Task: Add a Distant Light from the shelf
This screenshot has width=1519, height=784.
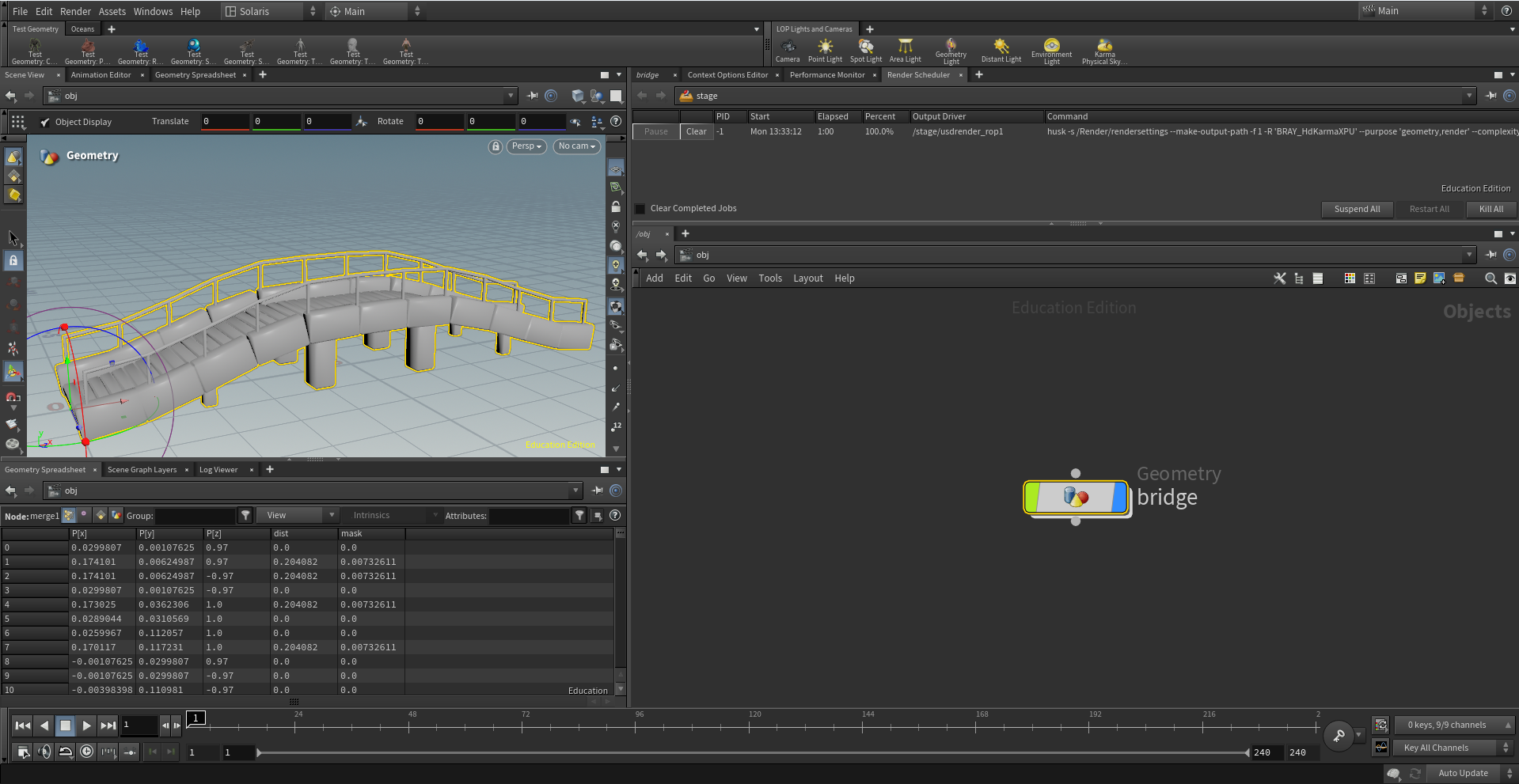Action: coord(1001,51)
